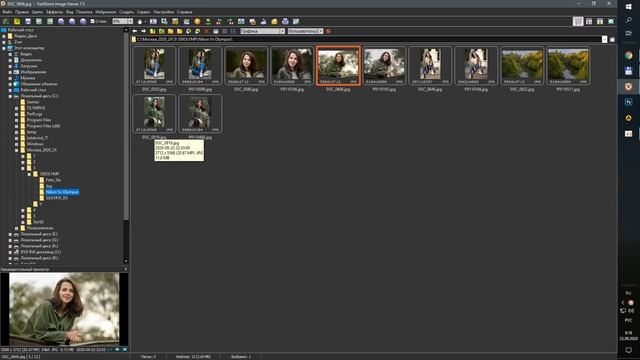Select the SILKYPIX_DS folder

[57, 198]
